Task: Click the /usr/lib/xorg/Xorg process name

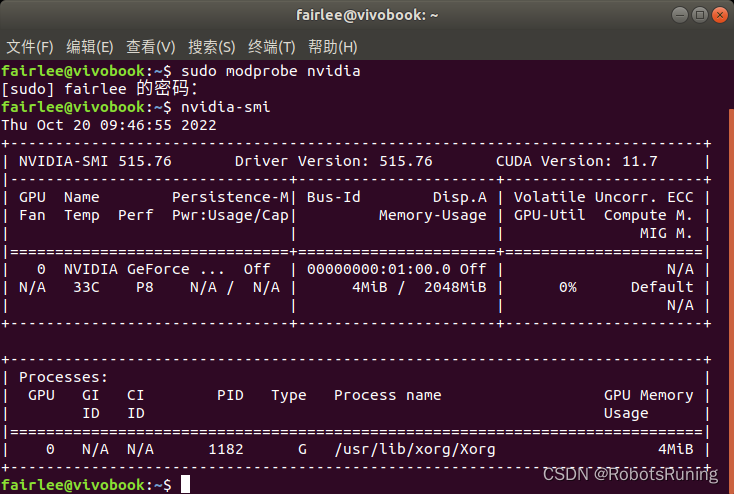Action: [414, 449]
